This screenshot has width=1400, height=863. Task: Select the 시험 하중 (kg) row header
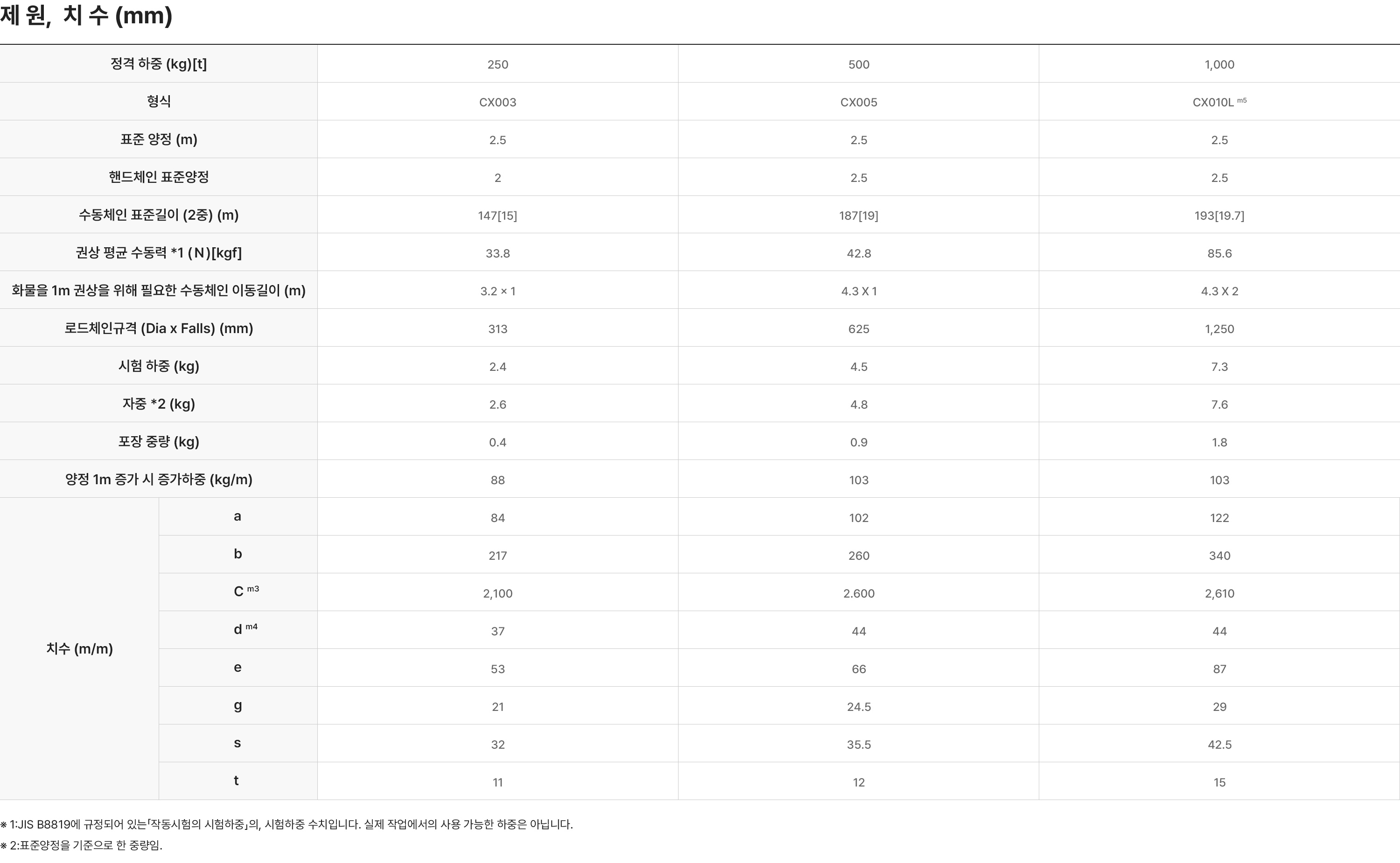click(158, 366)
